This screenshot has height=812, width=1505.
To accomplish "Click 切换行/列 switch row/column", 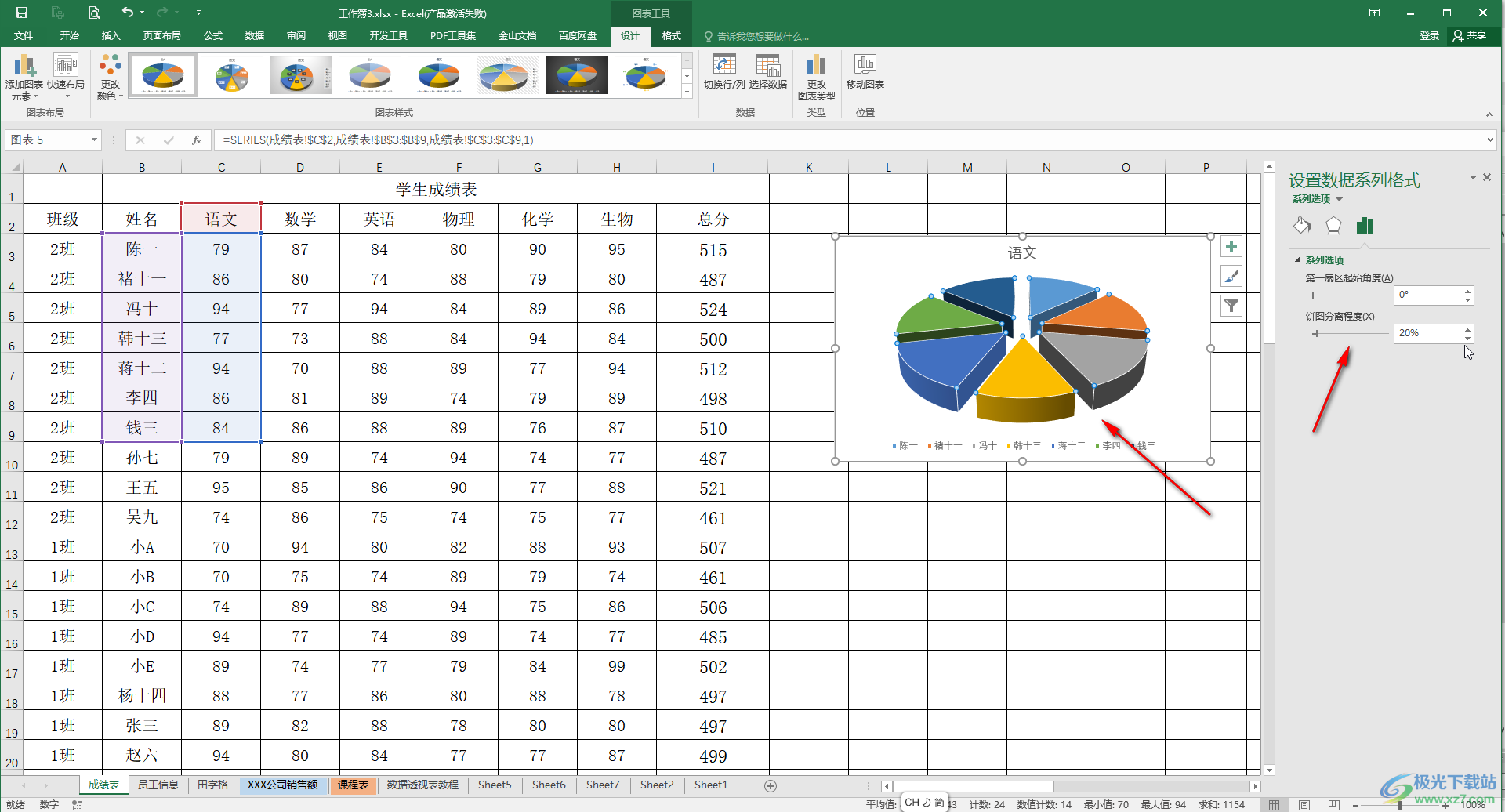I will tap(724, 72).
